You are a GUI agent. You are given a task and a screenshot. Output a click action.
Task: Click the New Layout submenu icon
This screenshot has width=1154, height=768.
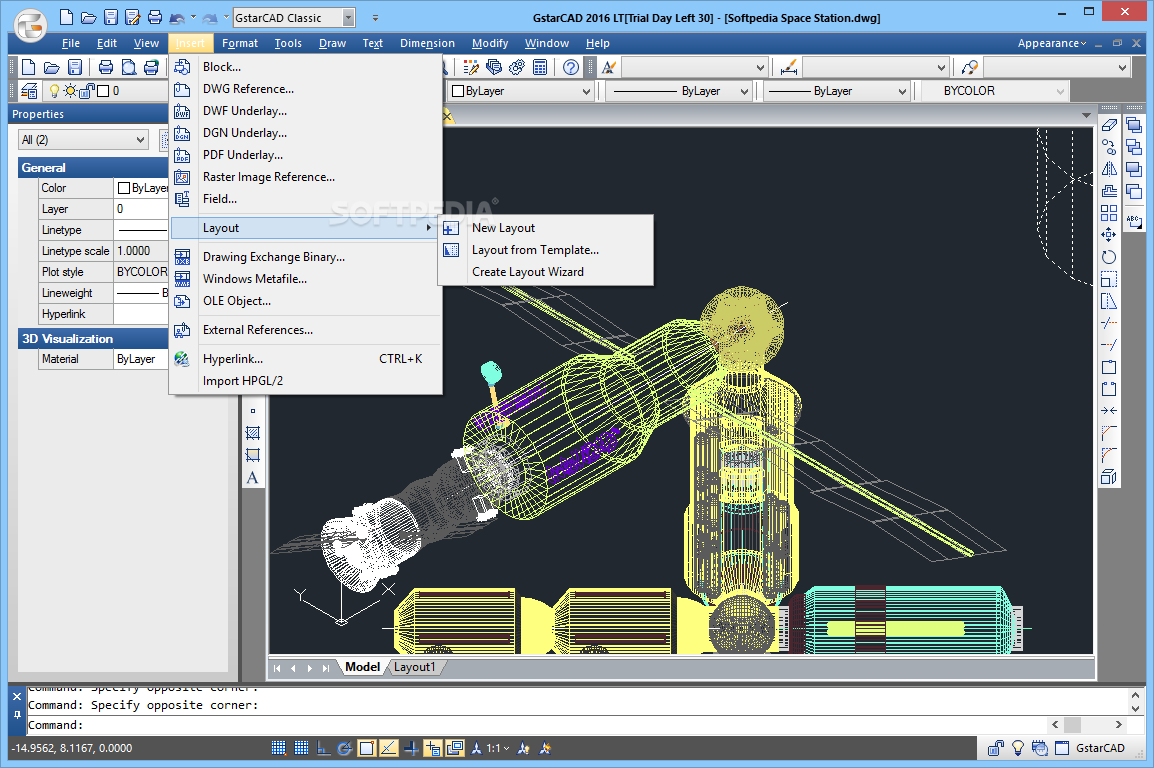tap(451, 229)
